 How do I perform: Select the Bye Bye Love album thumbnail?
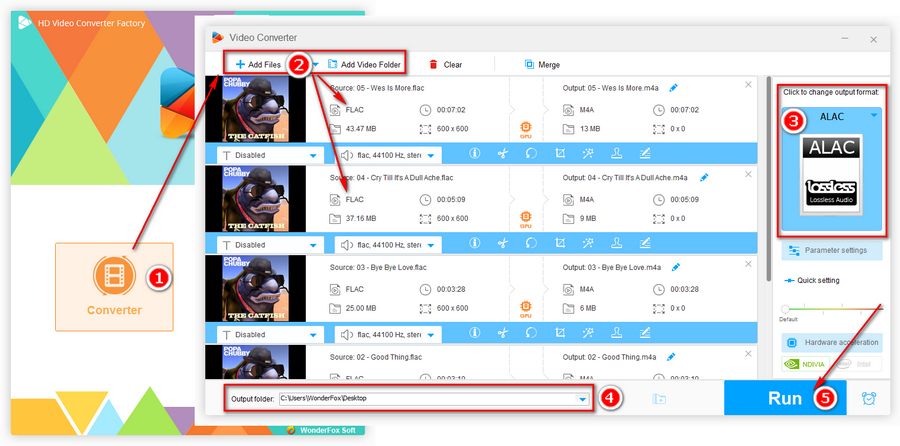point(256,289)
